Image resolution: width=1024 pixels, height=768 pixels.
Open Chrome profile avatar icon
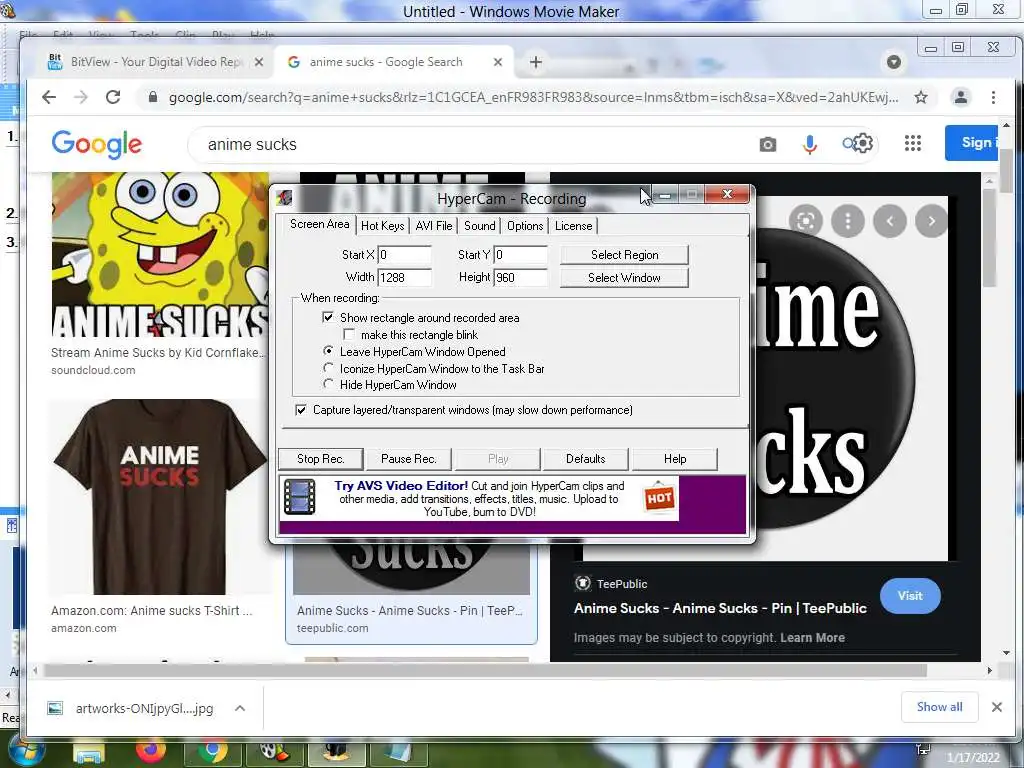tap(961, 97)
